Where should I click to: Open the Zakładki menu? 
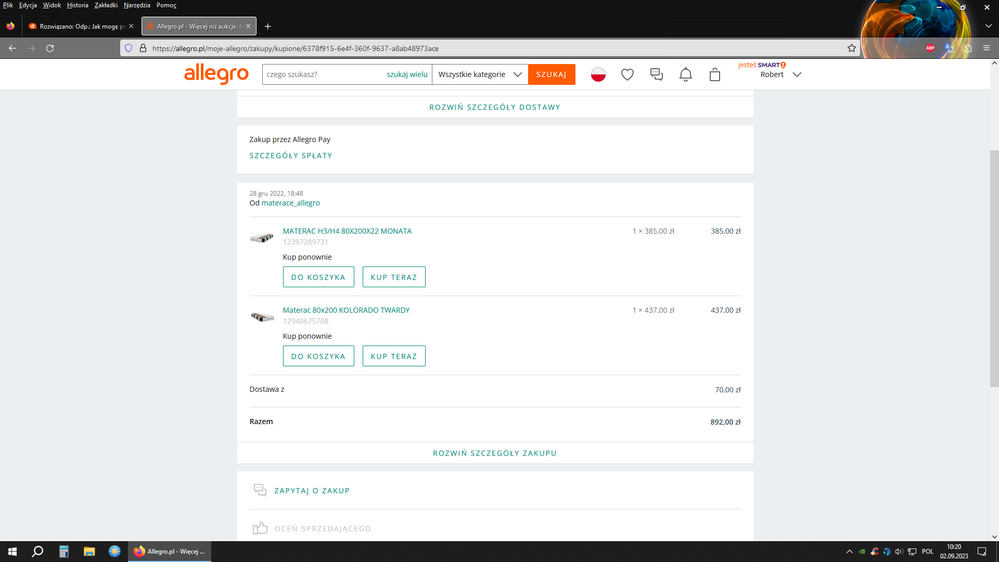pyautogui.click(x=106, y=5)
